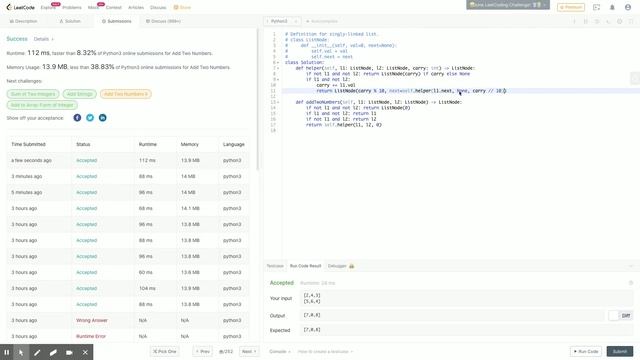This screenshot has height=360, width=640.
Task: Open editor settings gear icon
Action: click(619, 21)
